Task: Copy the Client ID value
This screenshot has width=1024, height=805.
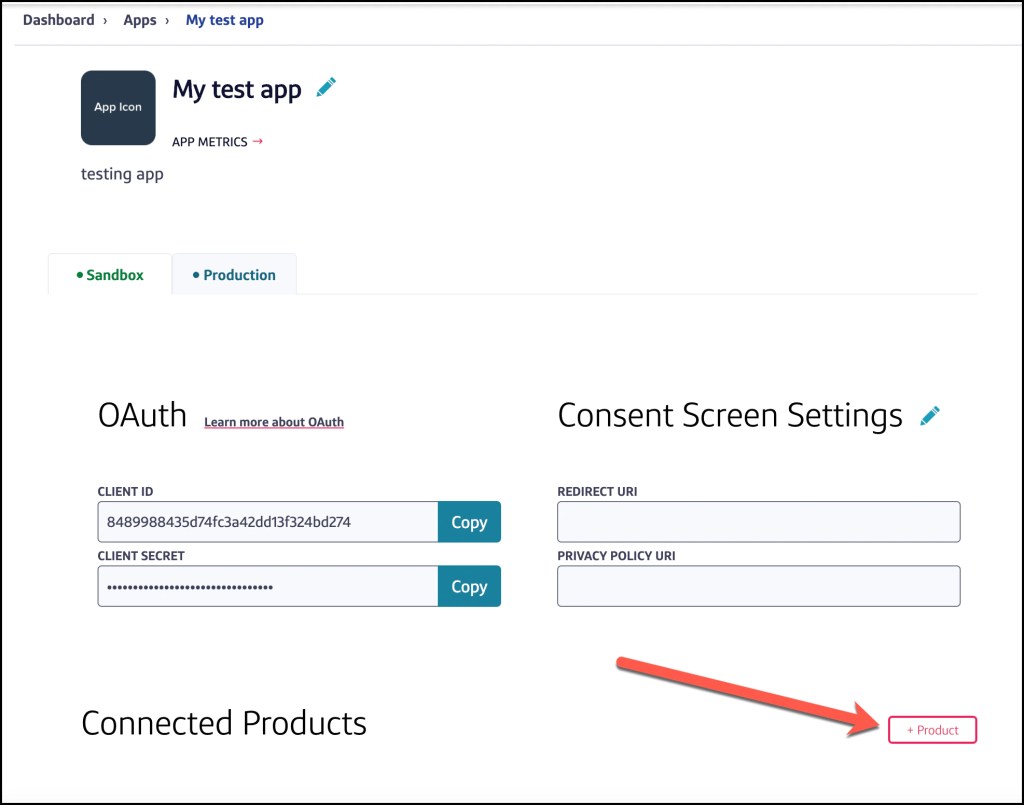Action: tap(468, 522)
